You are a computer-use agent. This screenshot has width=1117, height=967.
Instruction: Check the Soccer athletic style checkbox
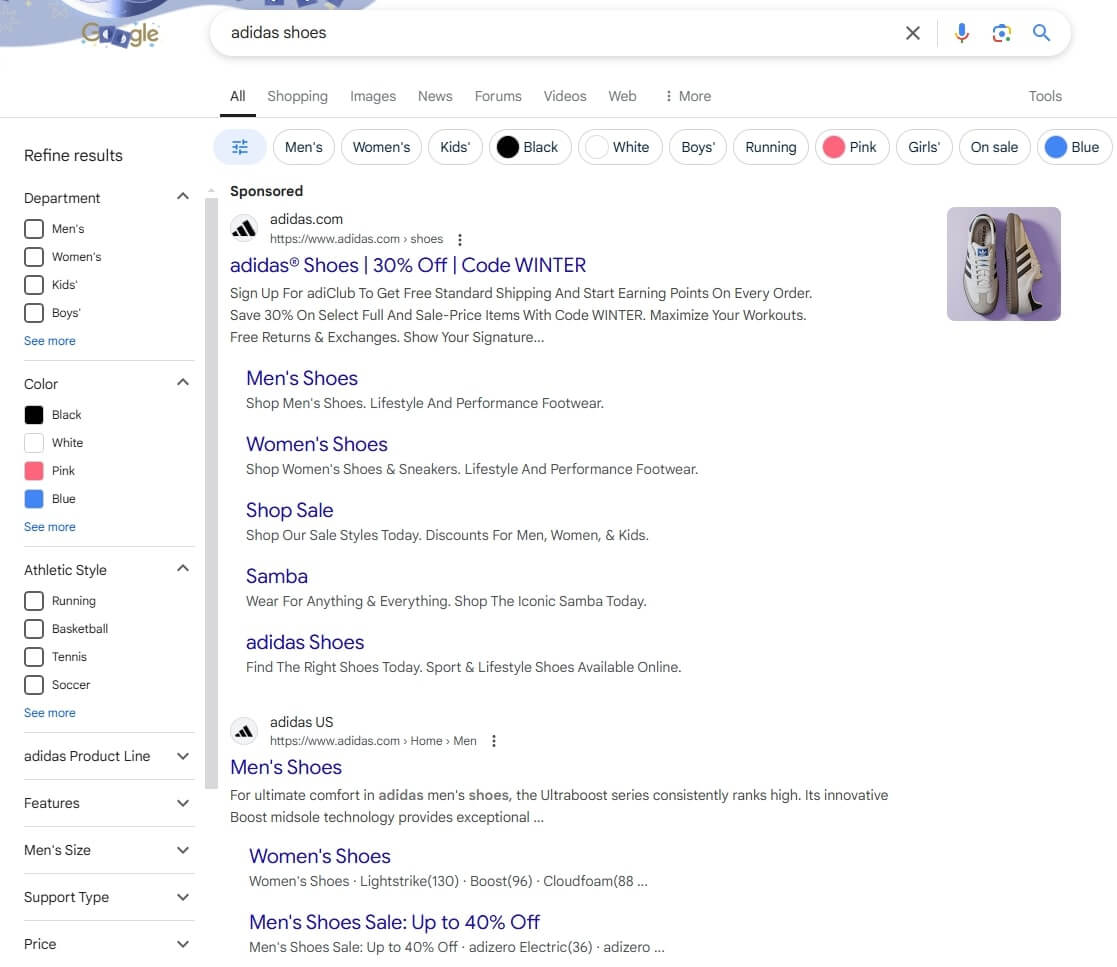[x=33, y=685]
